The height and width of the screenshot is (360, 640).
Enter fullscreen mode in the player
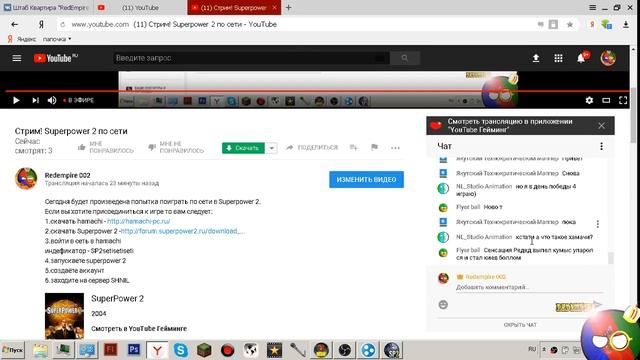coord(623,100)
